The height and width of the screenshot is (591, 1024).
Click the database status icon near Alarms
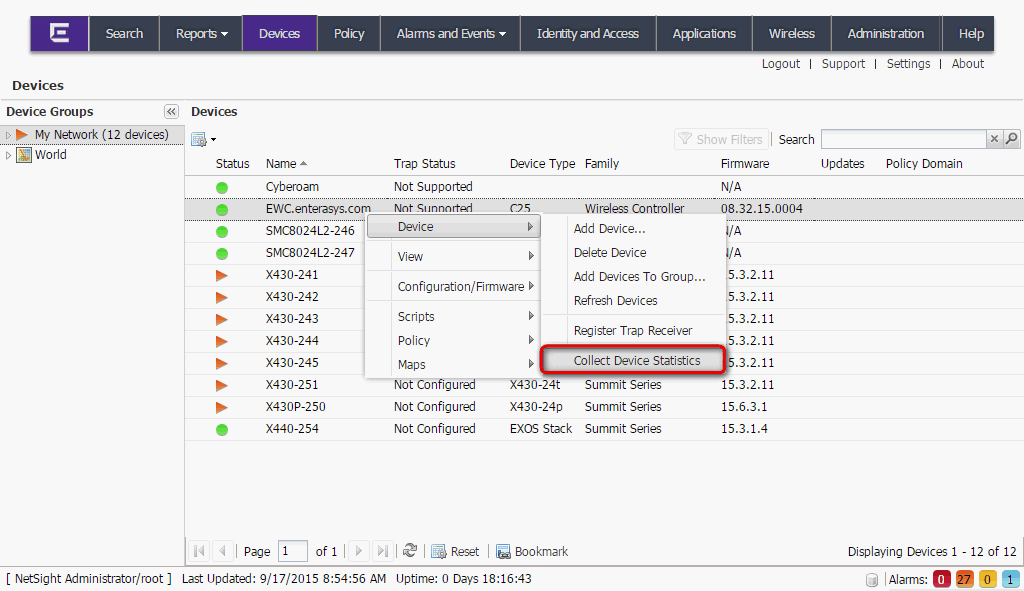tap(871, 579)
